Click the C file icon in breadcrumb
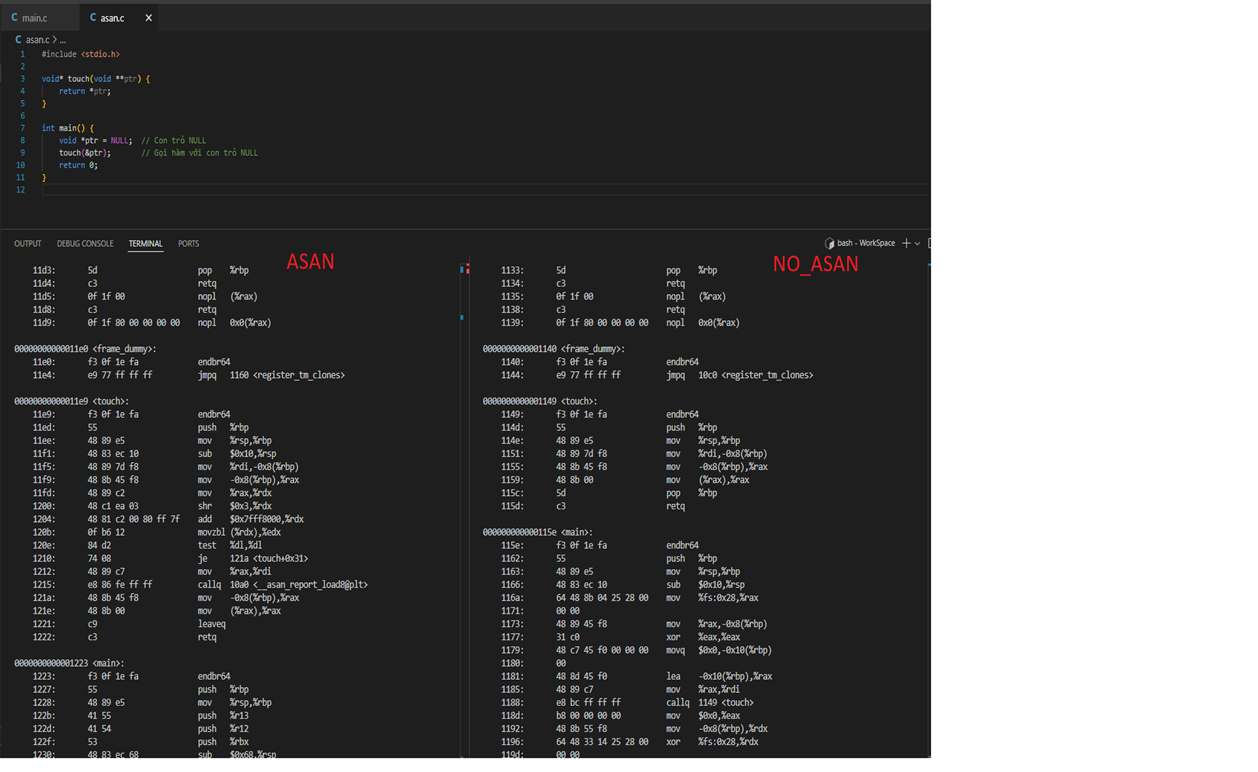This screenshot has width=1258, height=772. point(18,40)
